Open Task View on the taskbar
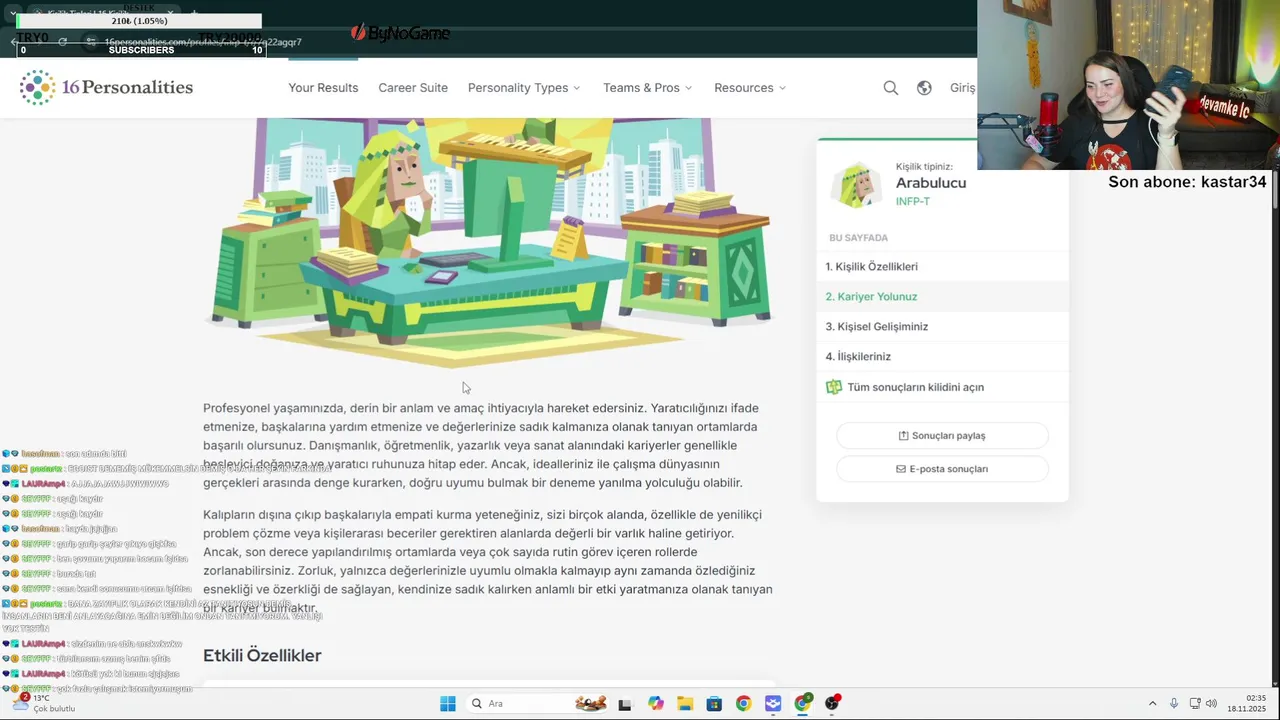Screen dimensions: 1280x720 click(625, 704)
